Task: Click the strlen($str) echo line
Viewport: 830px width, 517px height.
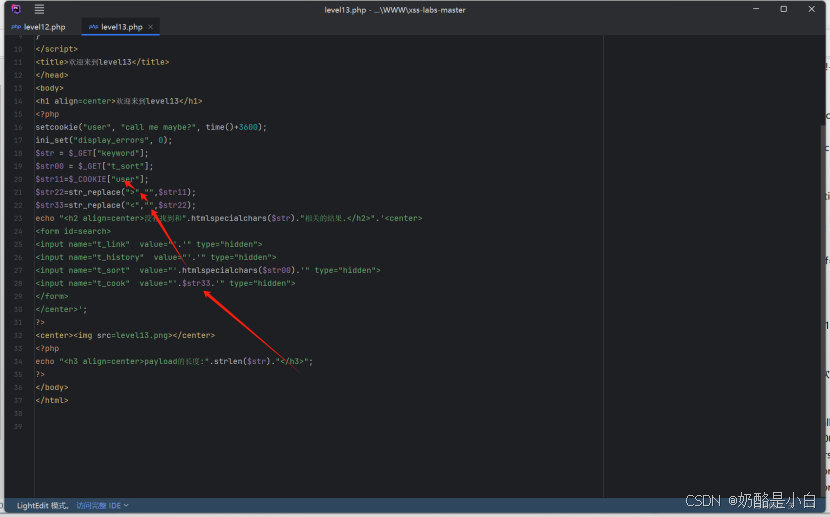Action: point(174,361)
